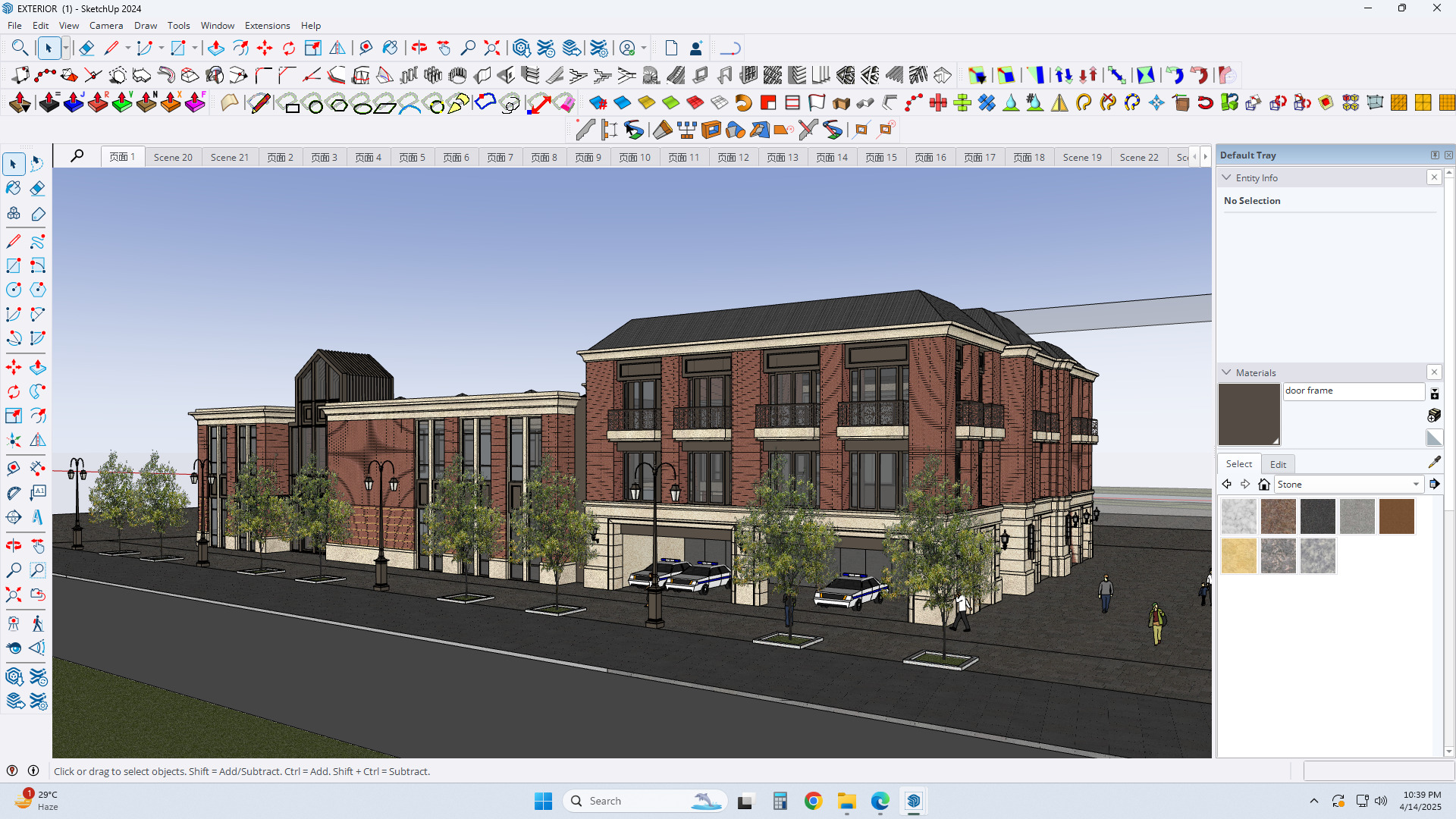Click the door frame material name field

[1354, 391]
